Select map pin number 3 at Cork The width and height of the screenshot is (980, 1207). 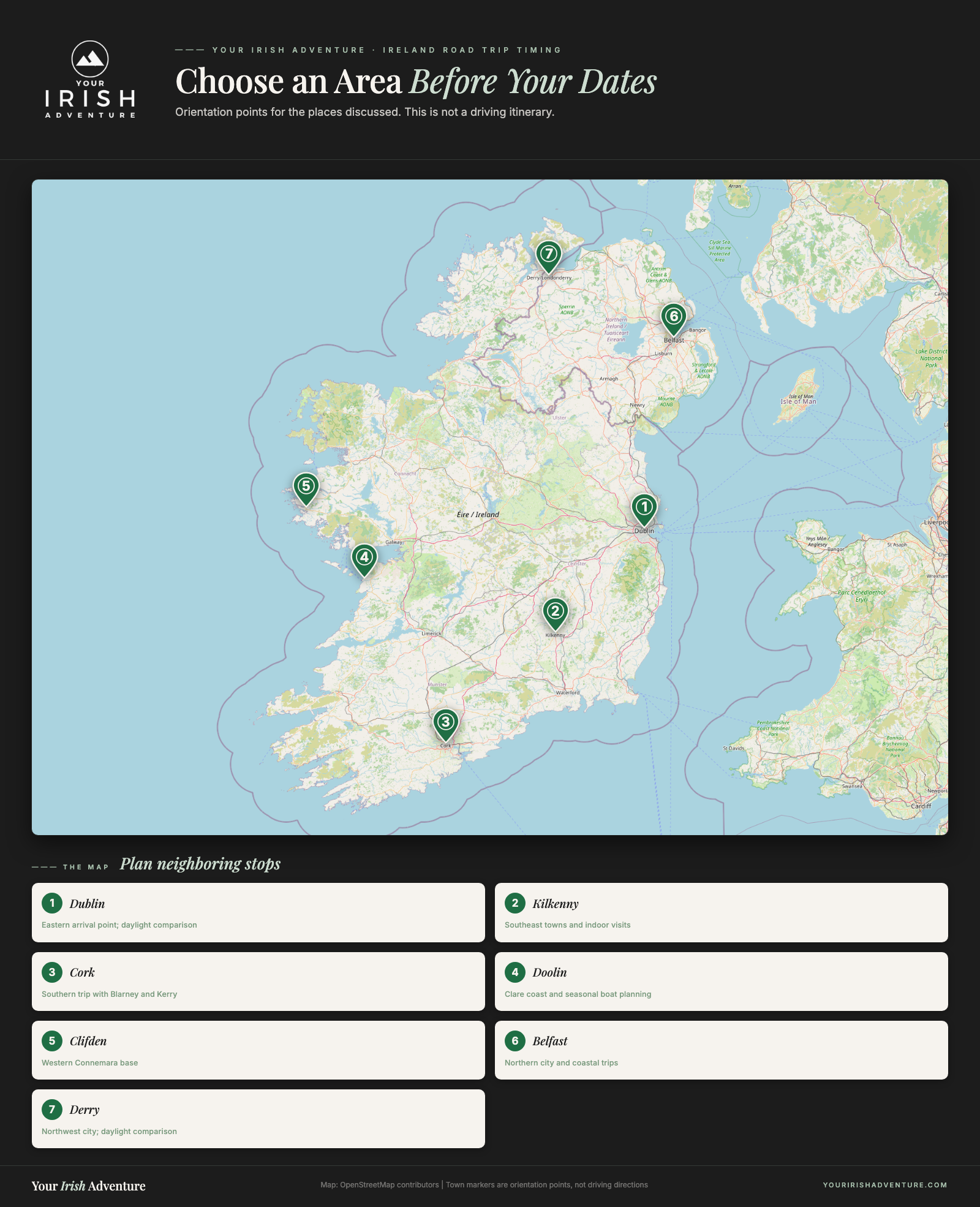445,724
